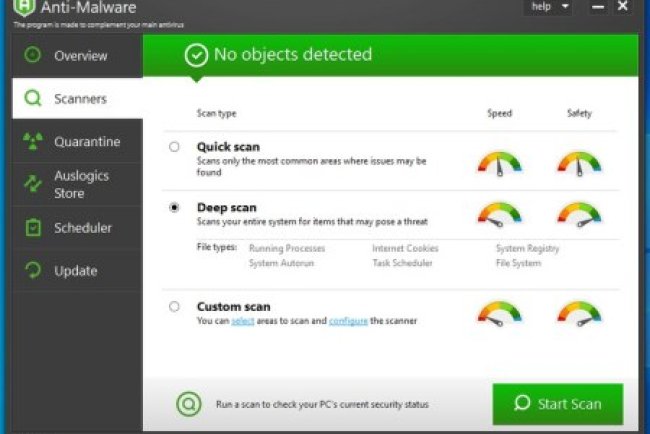
Task: Click the Update refresh icon
Action: pos(33,270)
